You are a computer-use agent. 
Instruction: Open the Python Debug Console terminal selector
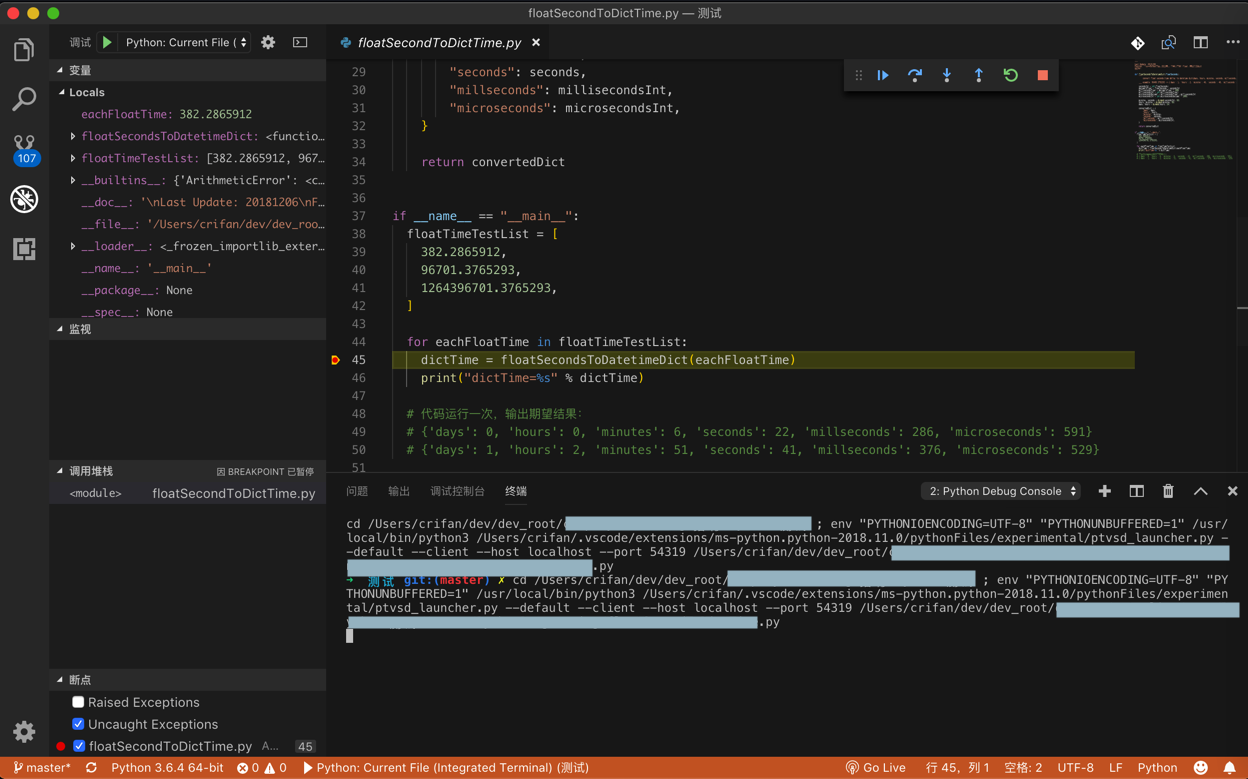[x=1001, y=491]
